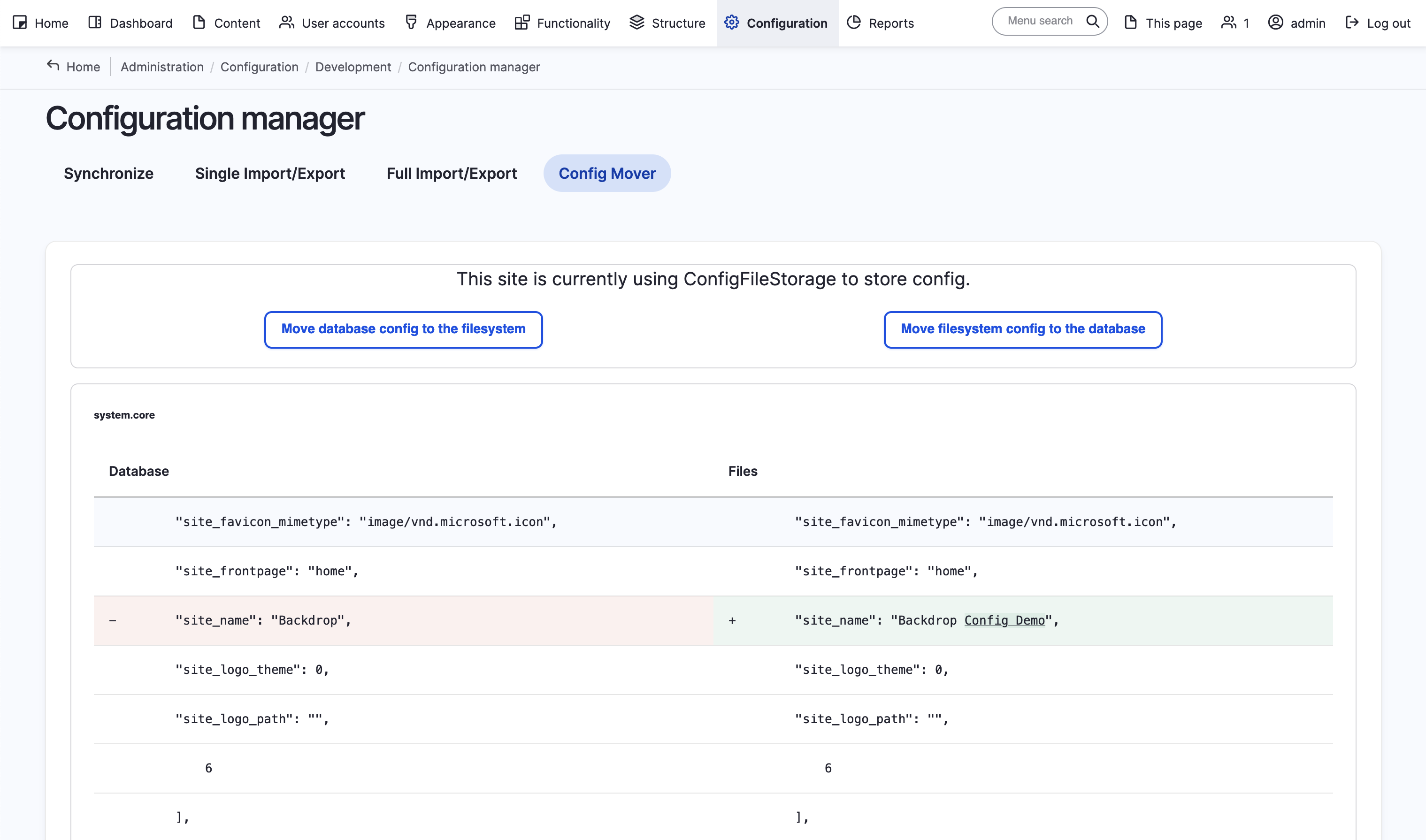
Task: Open Configuration manager breadcrumb link
Action: 474,67
